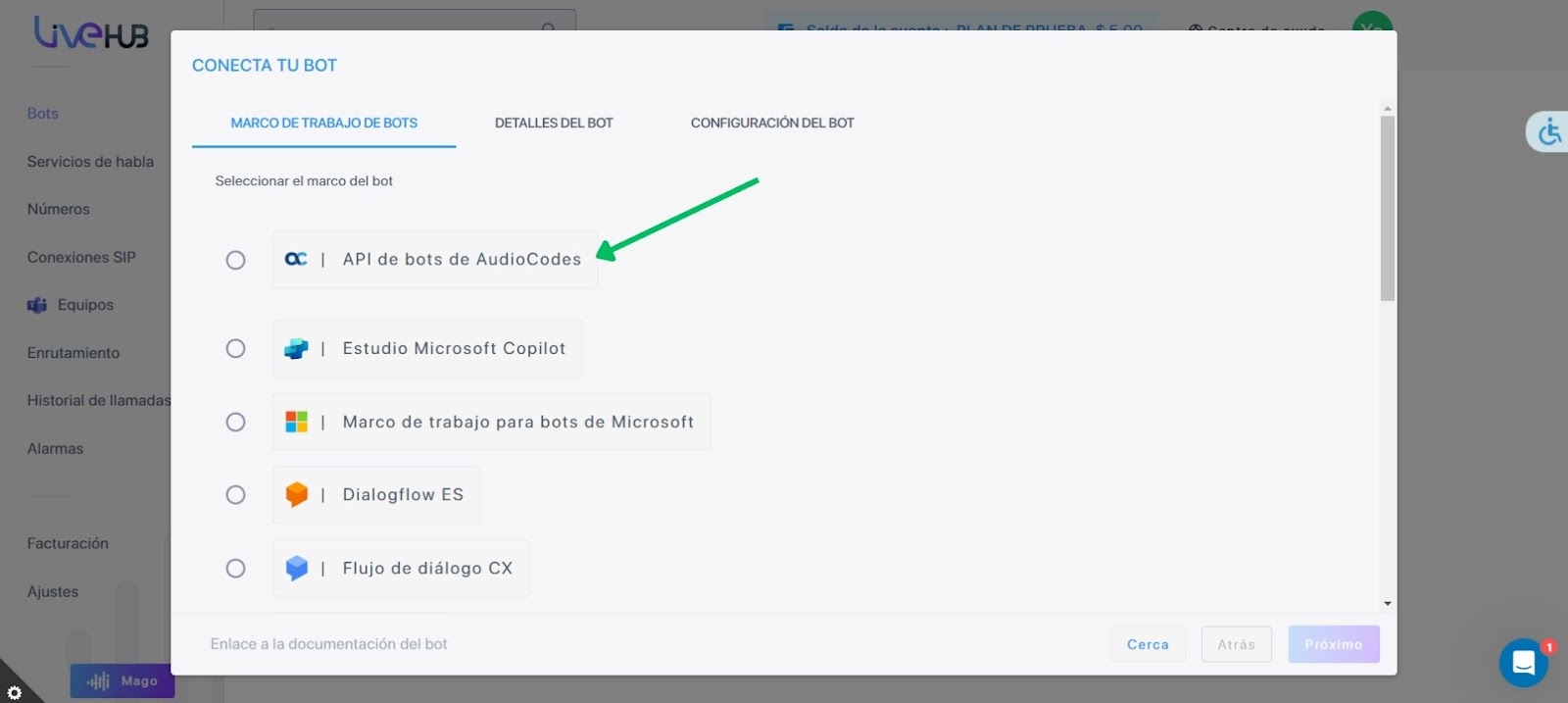Viewport: 1568px width, 703px height.
Task: Click the Microsoft four-color logo icon
Action: (296, 422)
